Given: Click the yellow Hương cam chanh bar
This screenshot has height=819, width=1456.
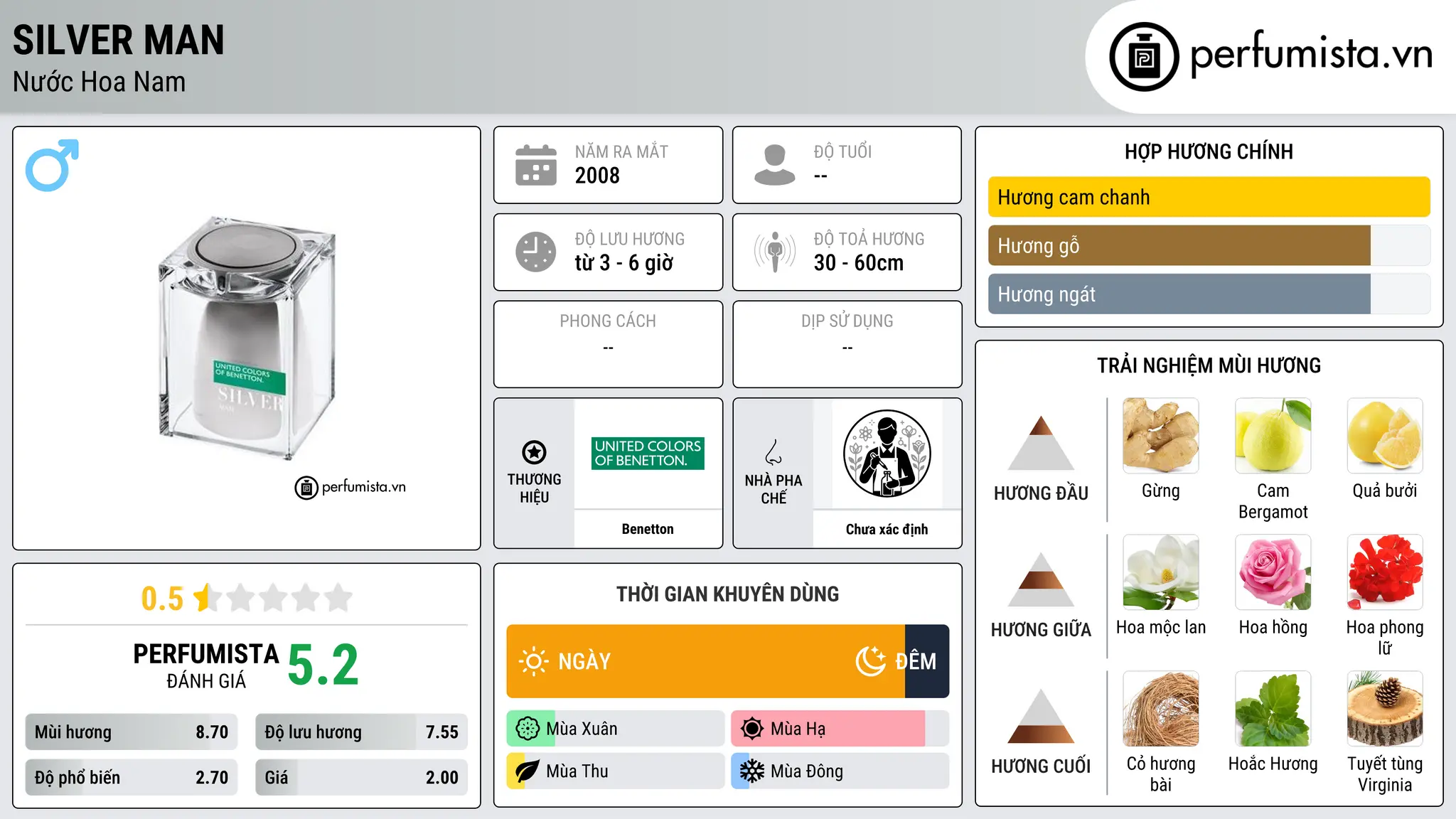Looking at the screenshot, I should (1209, 197).
